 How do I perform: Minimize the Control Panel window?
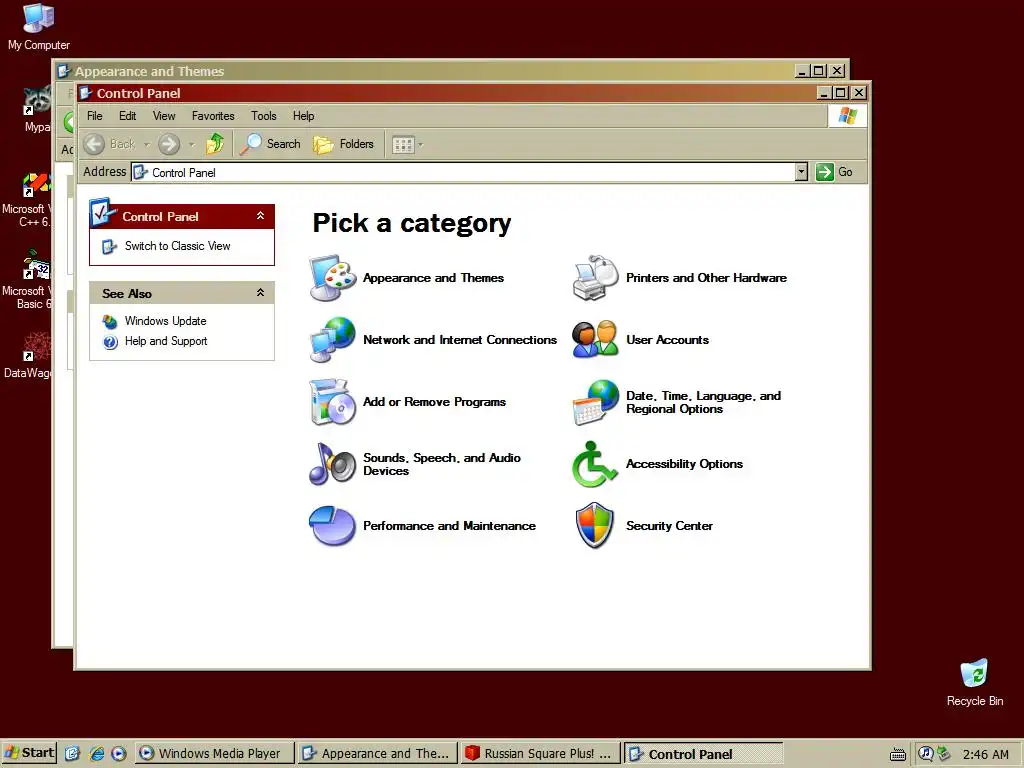[x=824, y=93]
